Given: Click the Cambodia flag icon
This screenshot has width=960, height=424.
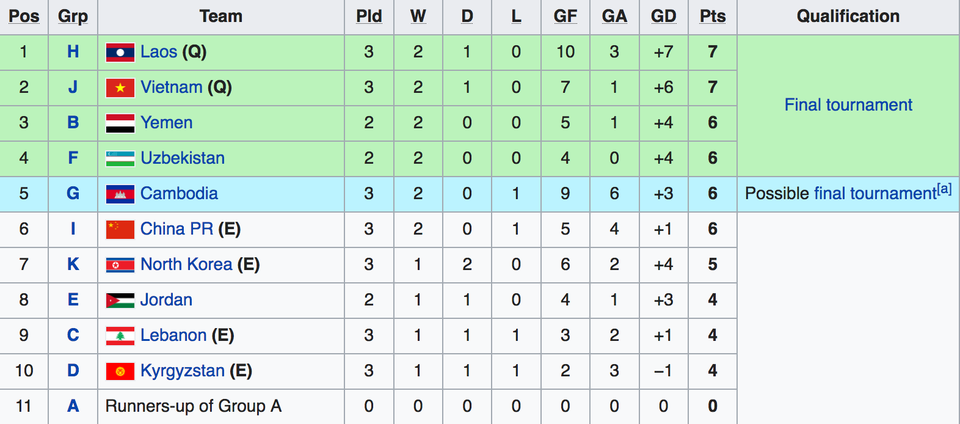Looking at the screenshot, I should pos(120,194).
